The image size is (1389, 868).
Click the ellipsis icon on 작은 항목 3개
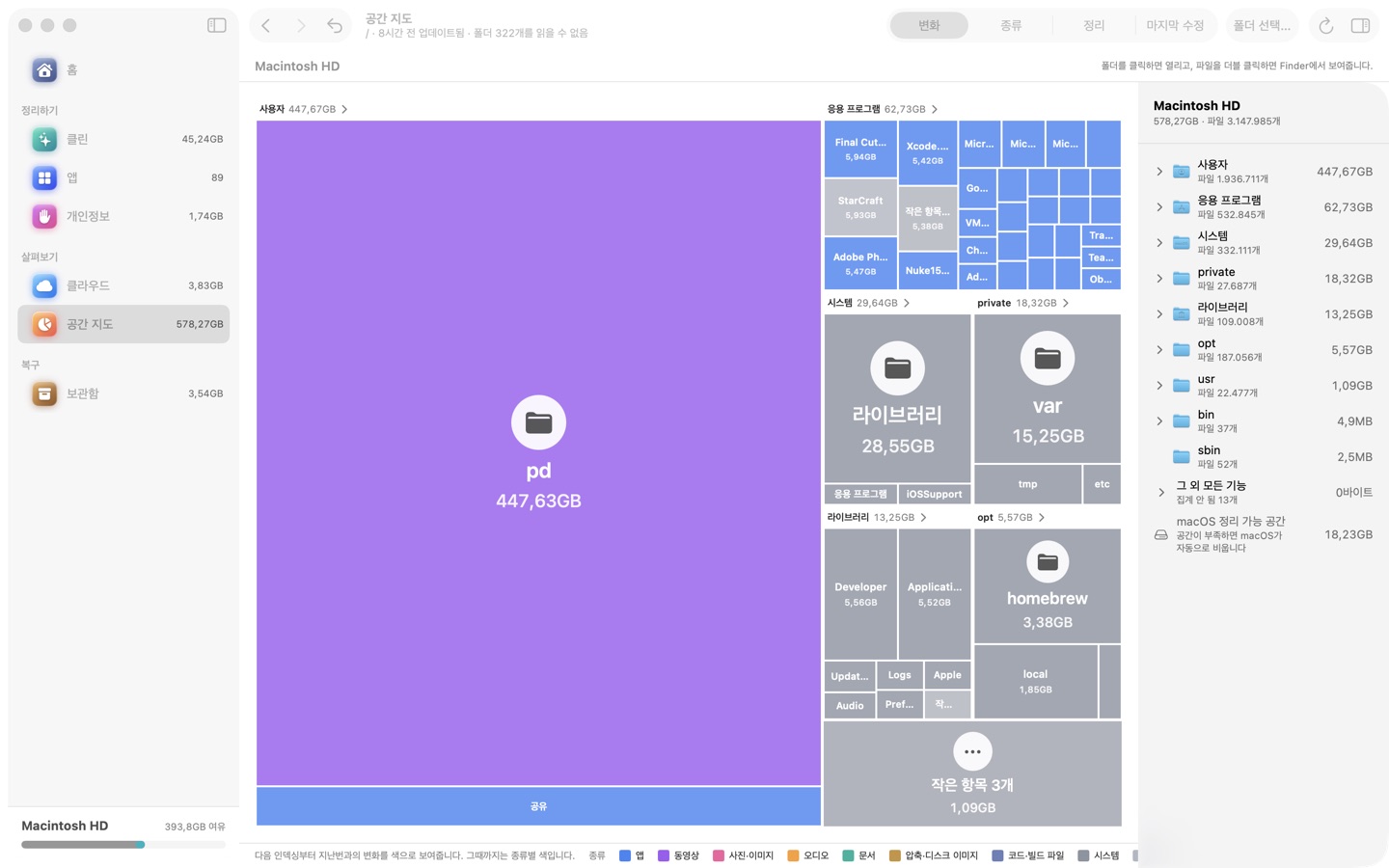point(972,751)
